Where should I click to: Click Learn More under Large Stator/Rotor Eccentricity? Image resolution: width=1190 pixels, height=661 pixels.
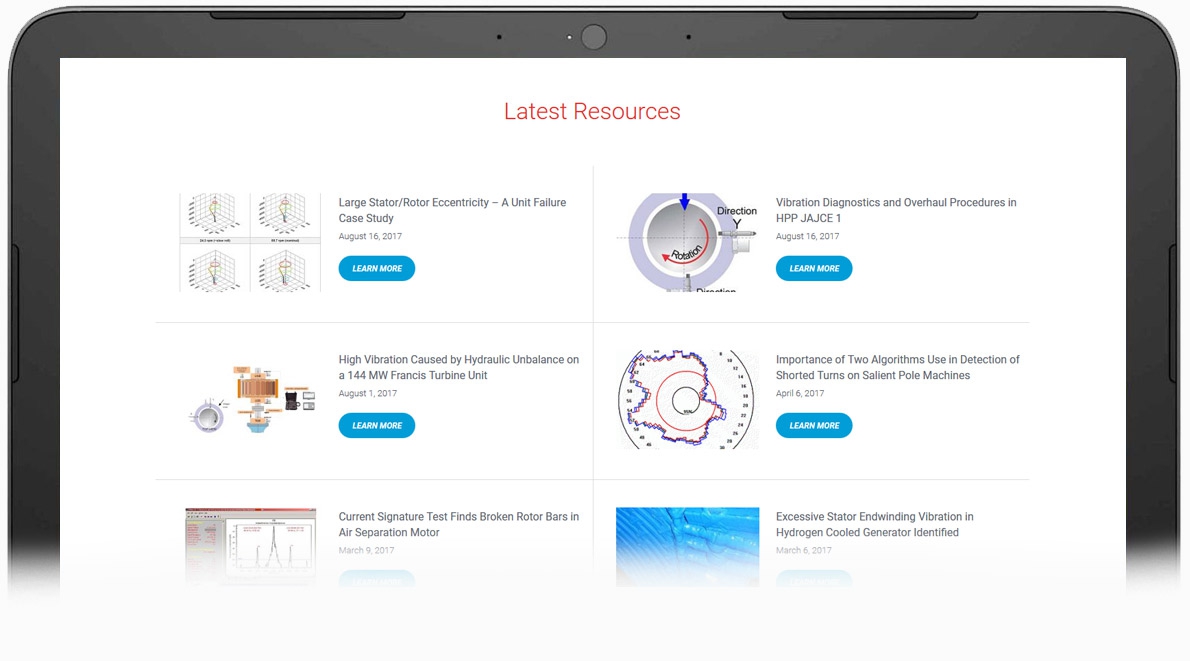[x=376, y=269]
